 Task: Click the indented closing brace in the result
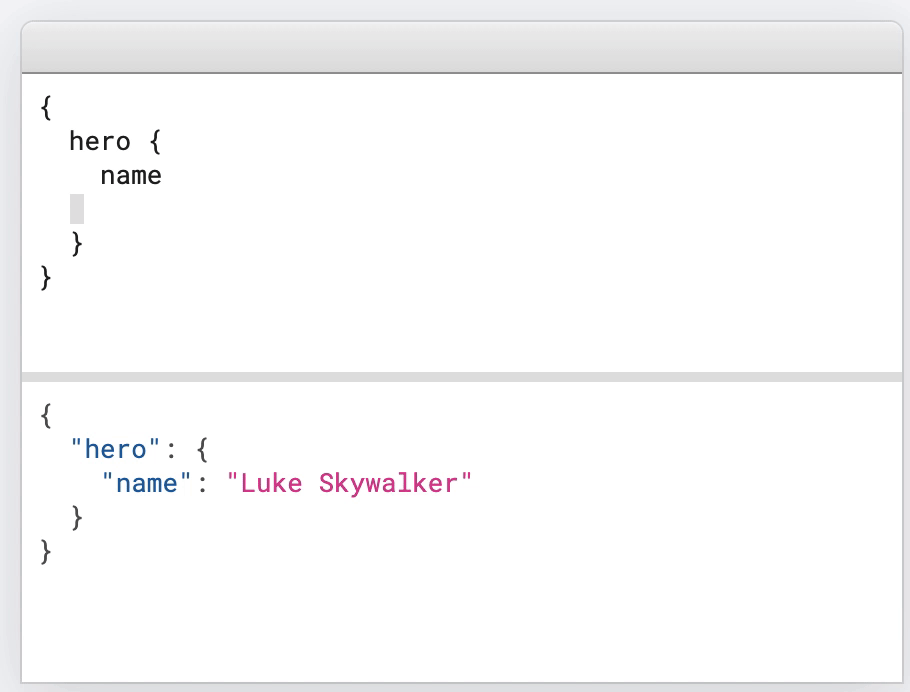(77, 518)
